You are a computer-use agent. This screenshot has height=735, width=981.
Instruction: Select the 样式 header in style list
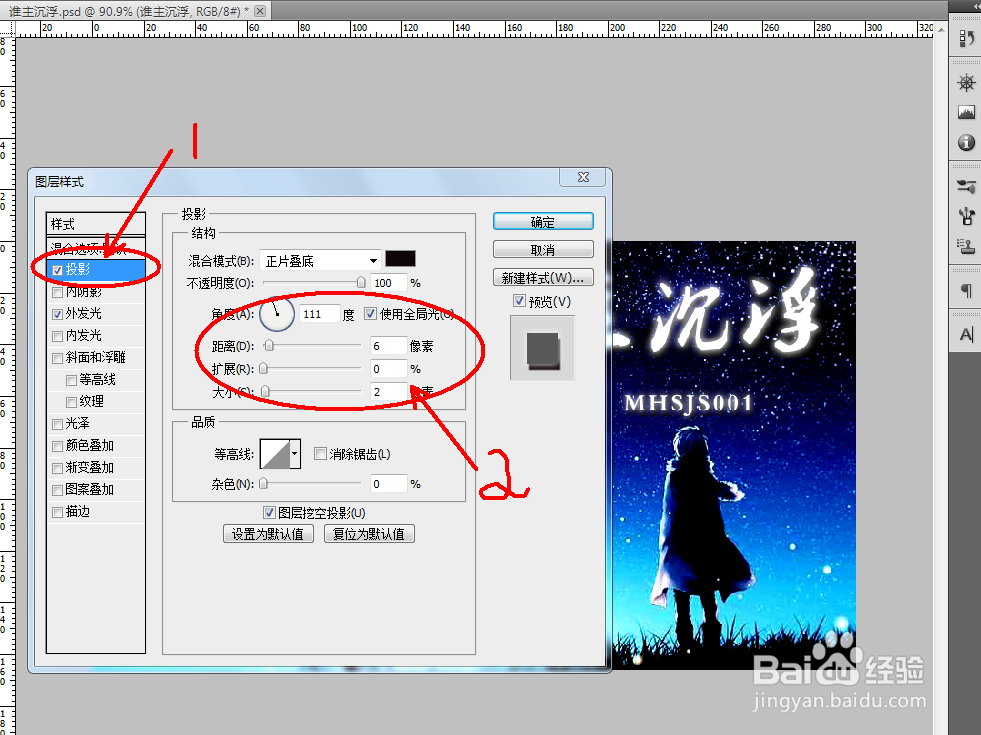[x=96, y=224]
